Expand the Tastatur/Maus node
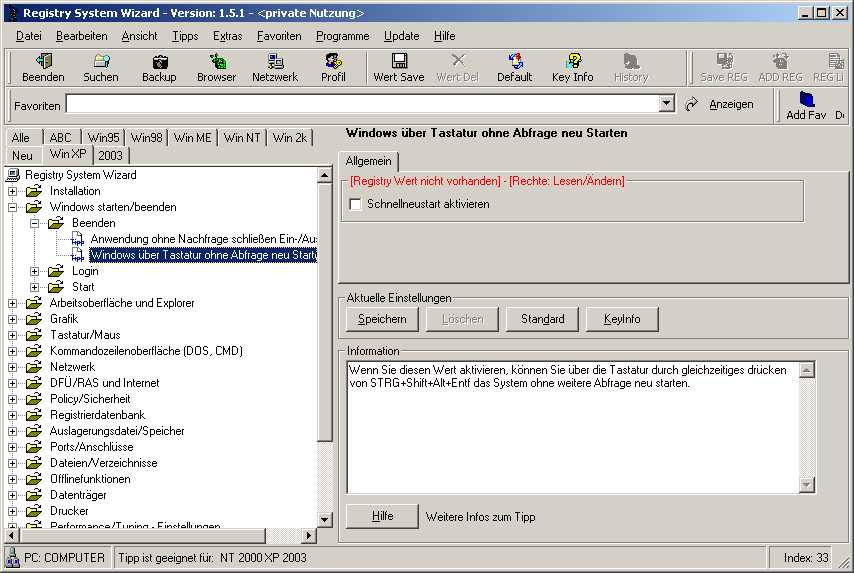This screenshot has height=573, width=854. pyautogui.click(x=13, y=335)
